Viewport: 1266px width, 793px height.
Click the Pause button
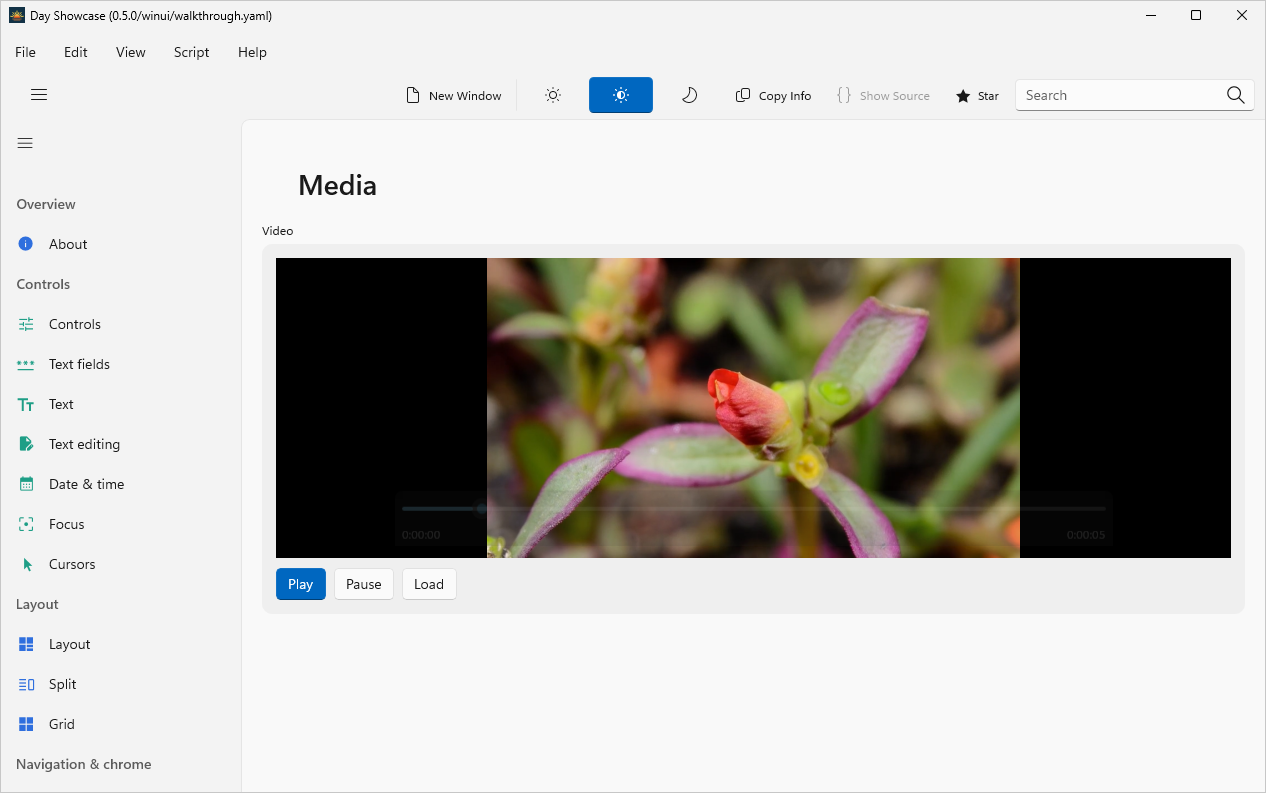pos(364,584)
